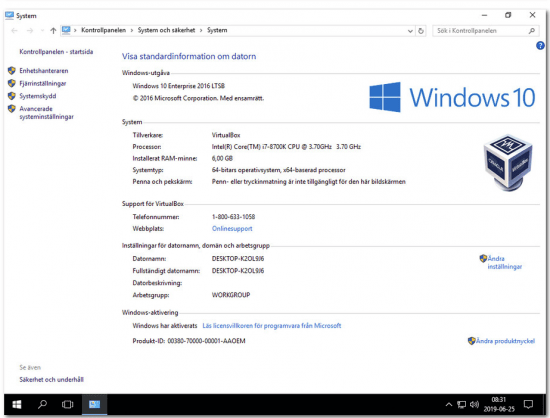Click shield icon beside Avancerade systeminställningar
Image resolution: width=550 pixels, height=418 pixels.
tap(12, 109)
